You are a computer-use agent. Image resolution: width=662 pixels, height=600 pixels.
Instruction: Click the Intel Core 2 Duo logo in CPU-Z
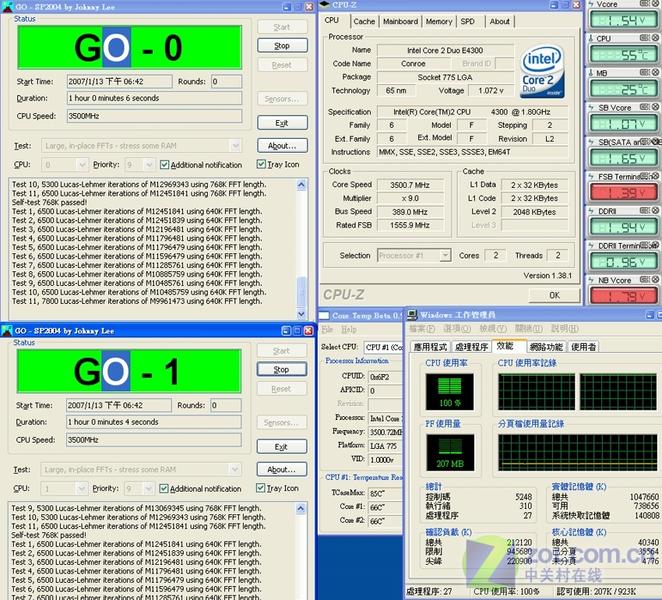pos(542,72)
